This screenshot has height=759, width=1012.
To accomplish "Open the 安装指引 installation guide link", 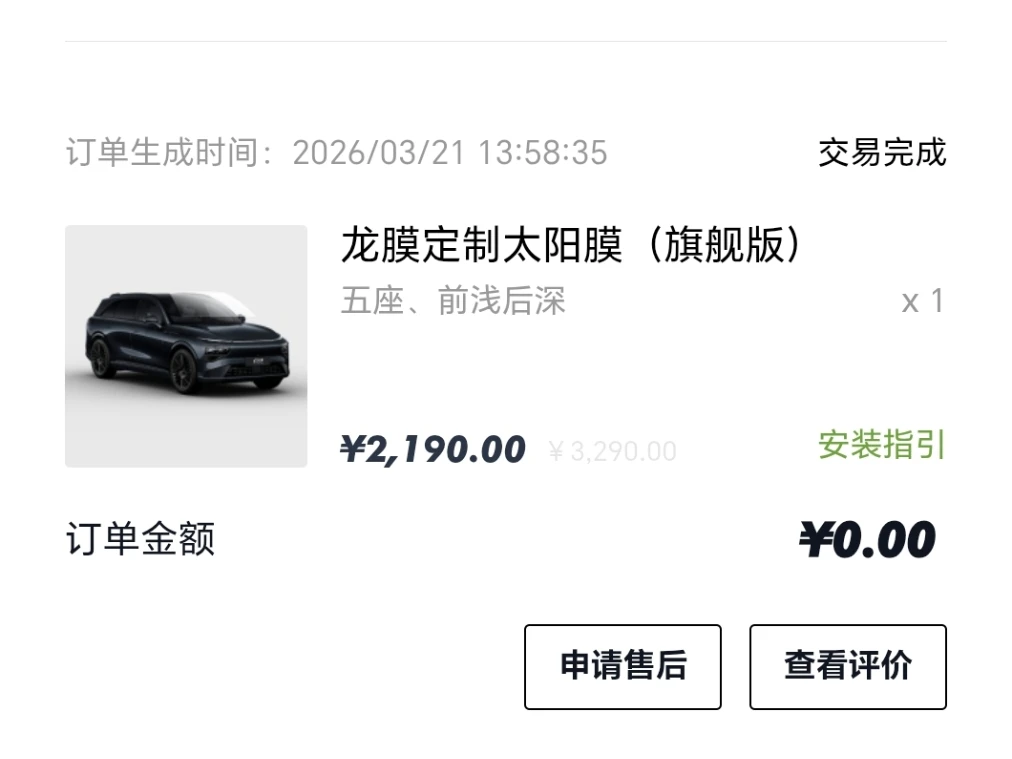I will 881,445.
